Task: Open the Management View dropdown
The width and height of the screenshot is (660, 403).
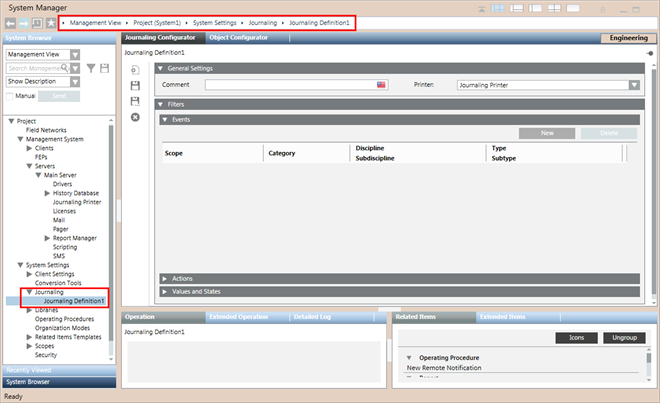Action: tap(75, 54)
